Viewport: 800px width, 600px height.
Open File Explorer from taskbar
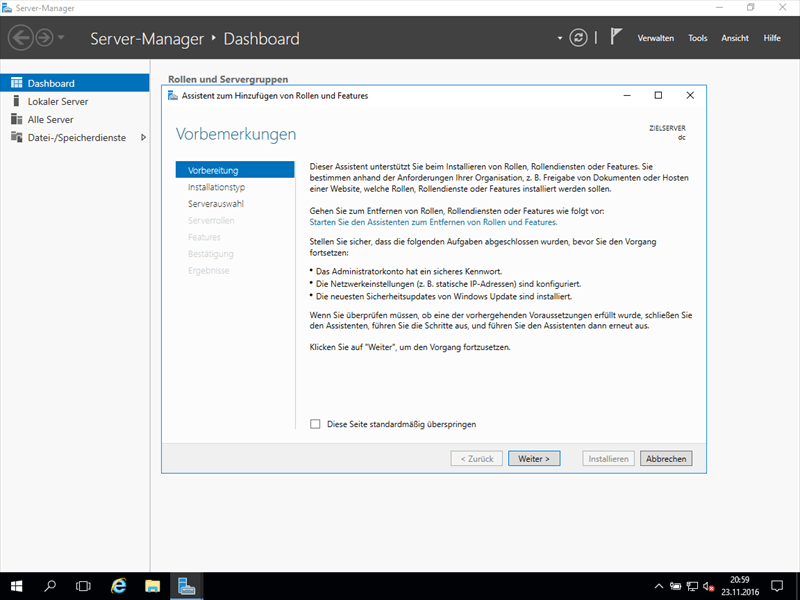pyautogui.click(x=152, y=586)
